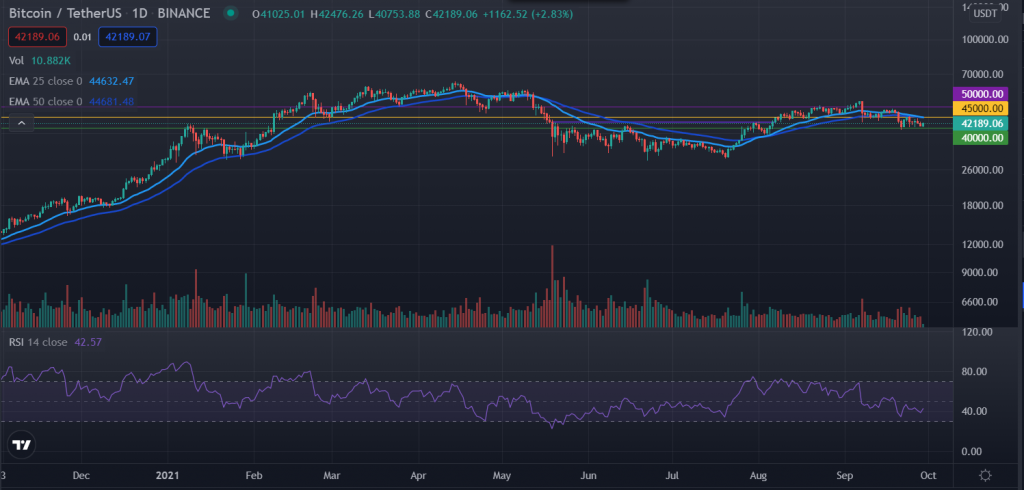Click the TradingView logo icon
The image size is (1024, 490).
pyautogui.click(x=22, y=445)
